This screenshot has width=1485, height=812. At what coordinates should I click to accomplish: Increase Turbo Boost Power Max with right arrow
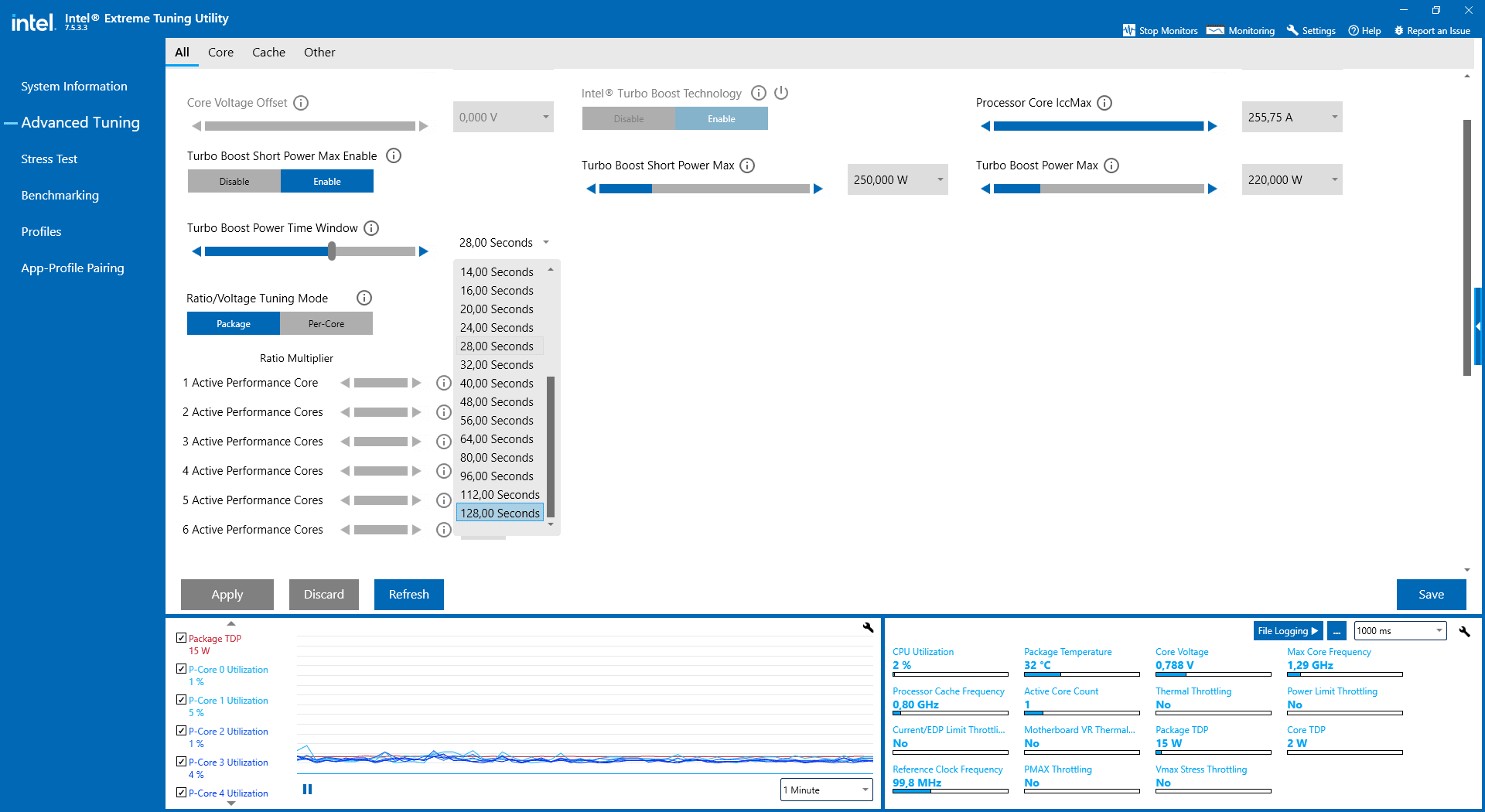click(x=1213, y=189)
